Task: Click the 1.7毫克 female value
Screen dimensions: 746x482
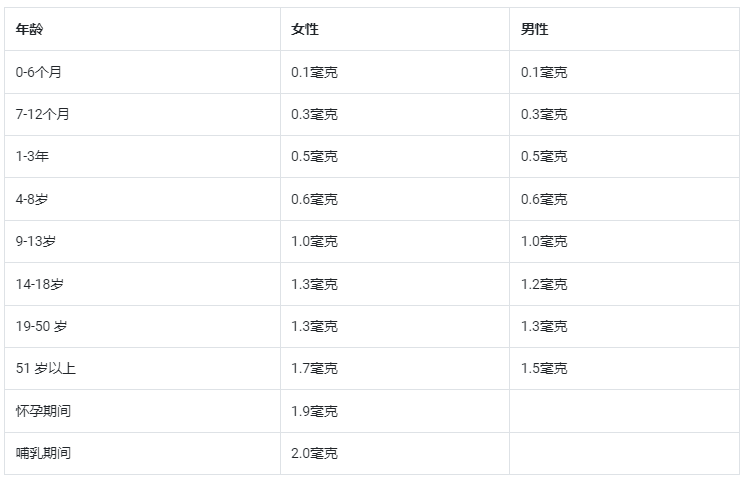Action: tap(314, 368)
